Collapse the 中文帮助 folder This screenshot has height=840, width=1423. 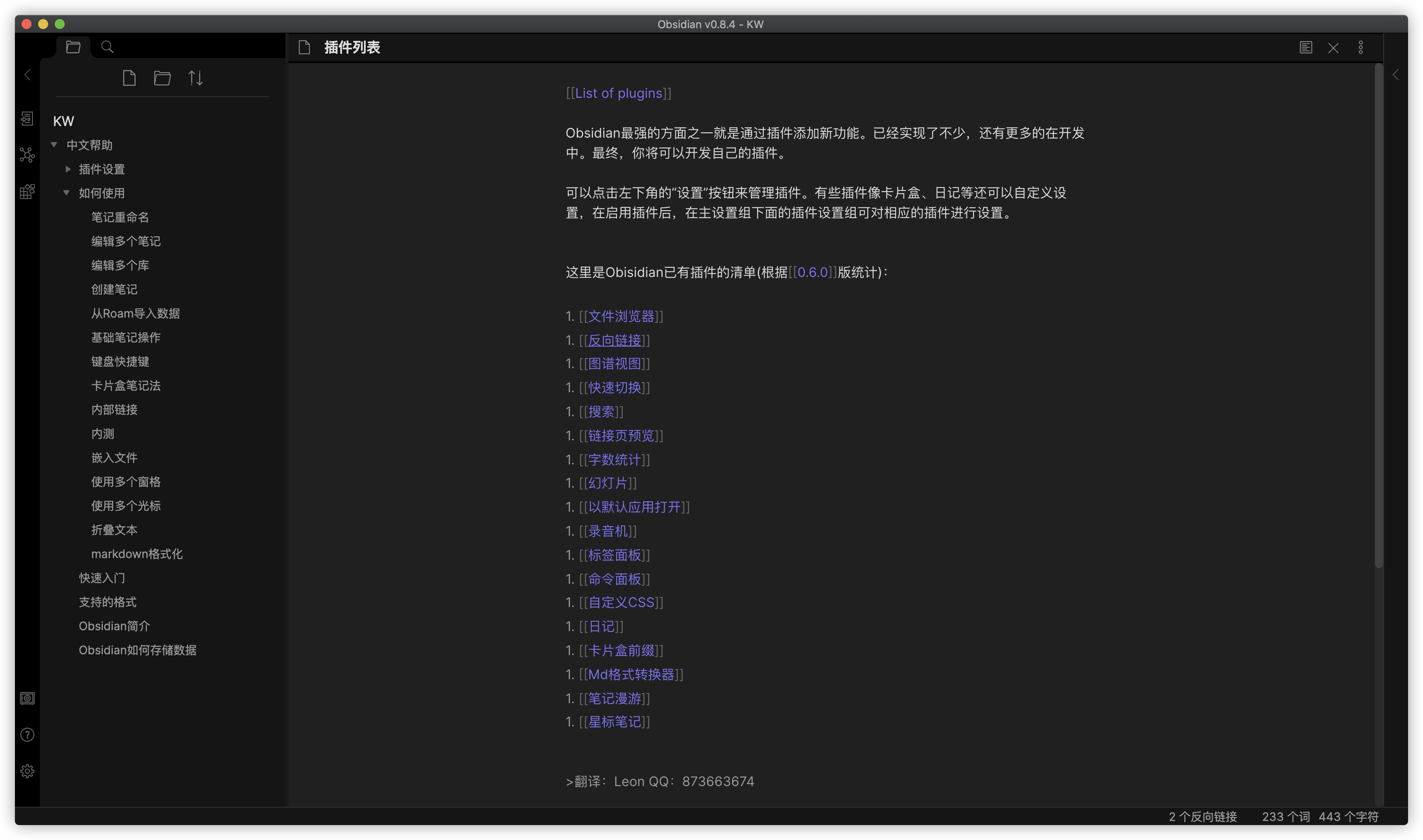54,145
